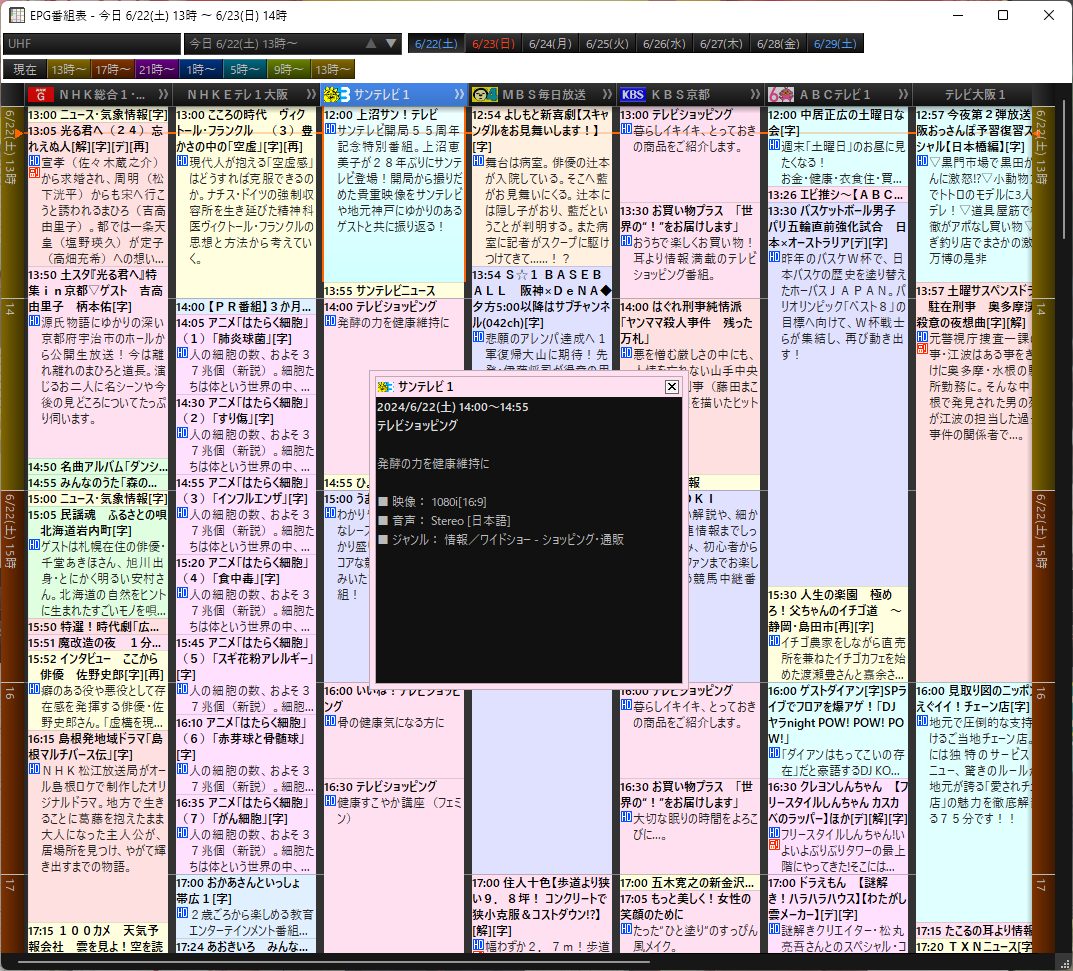Click the ABCテレビ1 channel logo
1073x971 pixels.
click(x=781, y=94)
